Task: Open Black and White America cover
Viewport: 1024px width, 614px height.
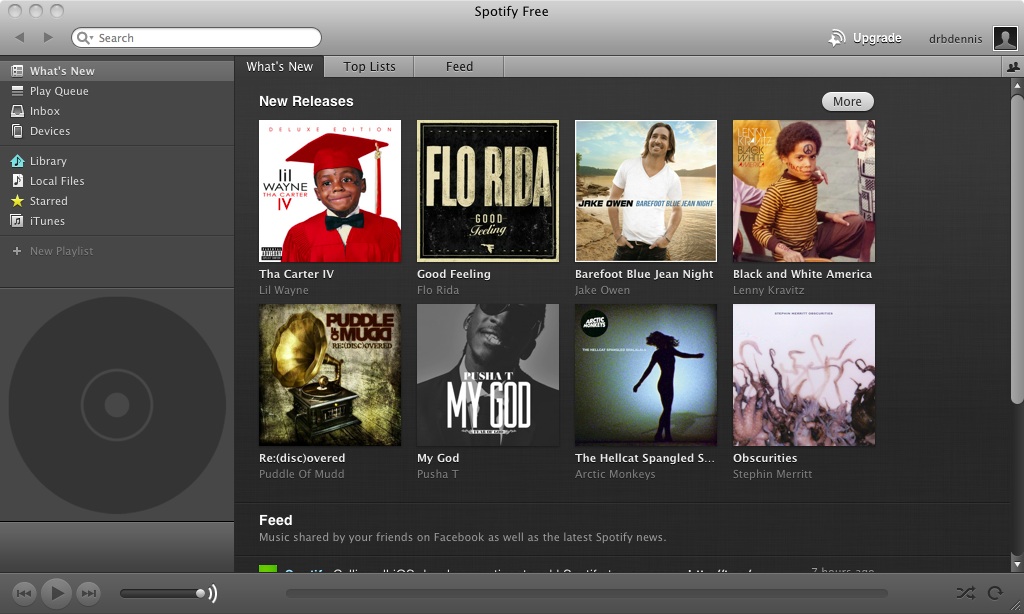Action: (x=804, y=191)
